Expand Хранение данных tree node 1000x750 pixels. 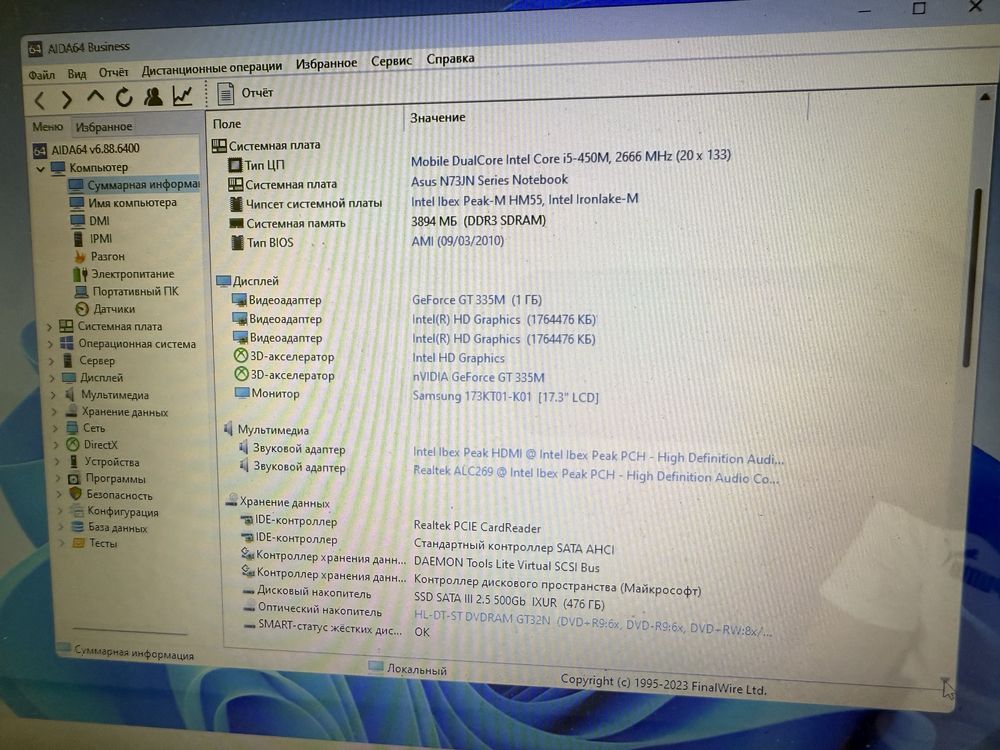pos(55,413)
